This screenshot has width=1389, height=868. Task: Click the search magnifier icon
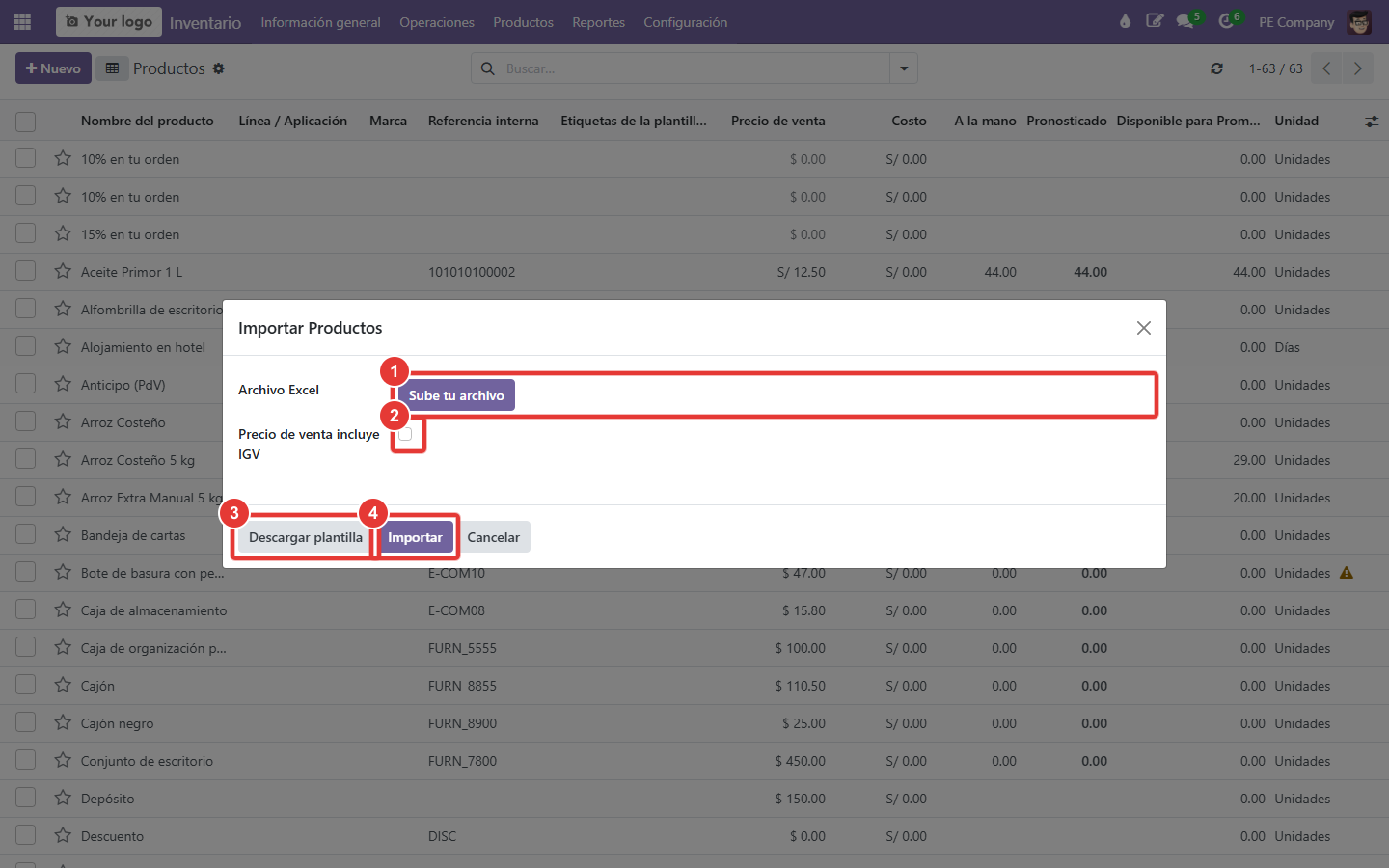click(x=488, y=68)
